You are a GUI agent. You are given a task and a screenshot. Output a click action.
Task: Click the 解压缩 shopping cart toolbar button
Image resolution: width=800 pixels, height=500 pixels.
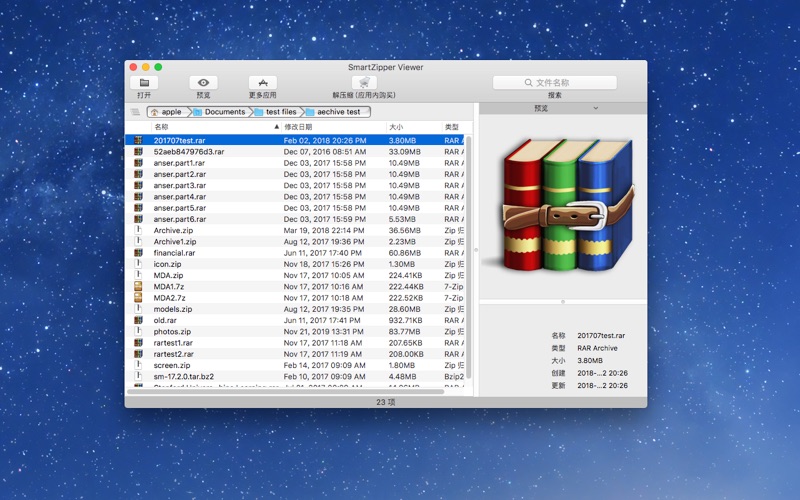364,83
